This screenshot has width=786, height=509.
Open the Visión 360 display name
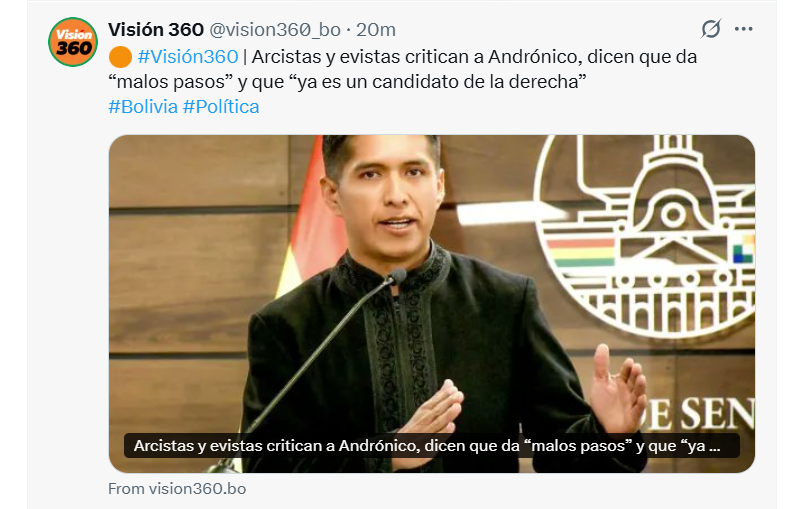point(156,30)
